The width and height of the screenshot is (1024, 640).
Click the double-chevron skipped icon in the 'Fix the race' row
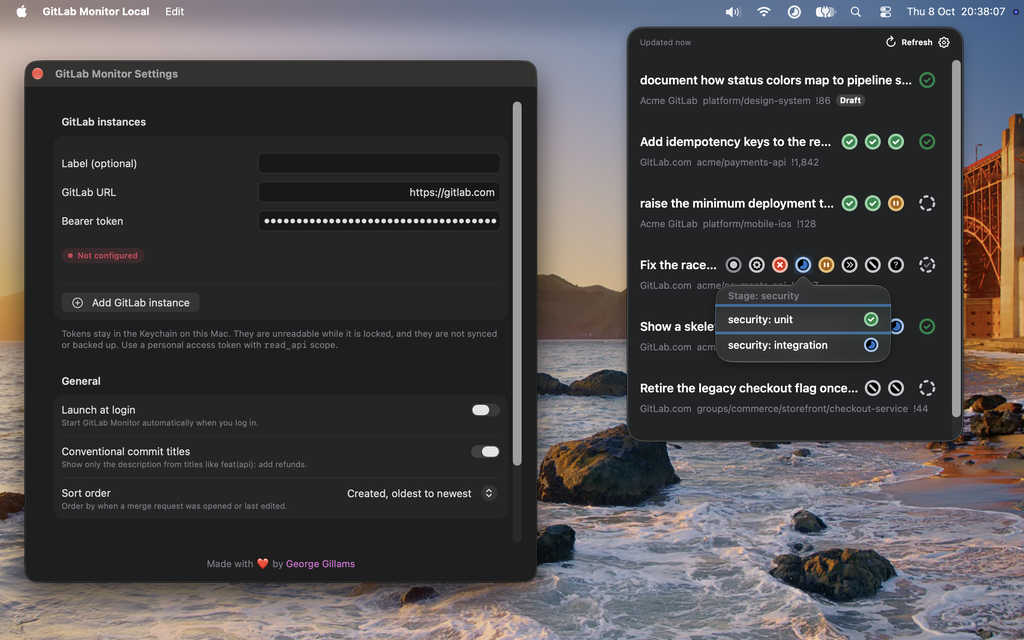(x=849, y=264)
